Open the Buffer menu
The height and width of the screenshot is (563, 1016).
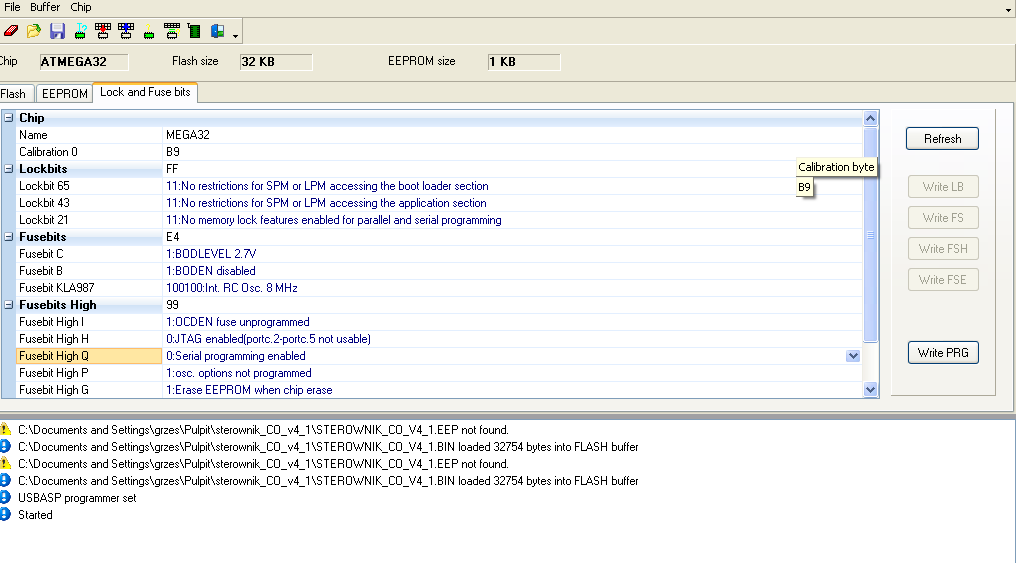click(45, 7)
